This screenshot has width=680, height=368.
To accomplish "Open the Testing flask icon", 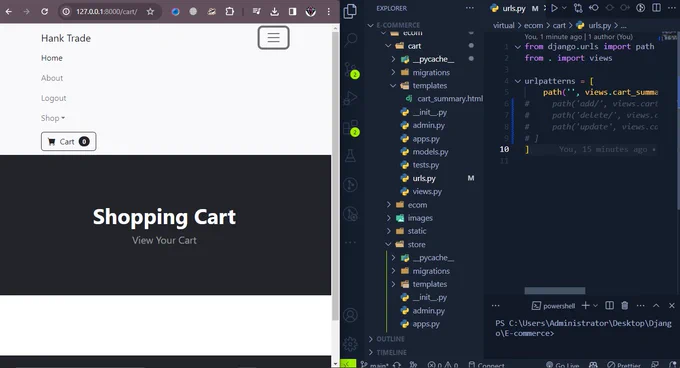I will click(x=350, y=156).
